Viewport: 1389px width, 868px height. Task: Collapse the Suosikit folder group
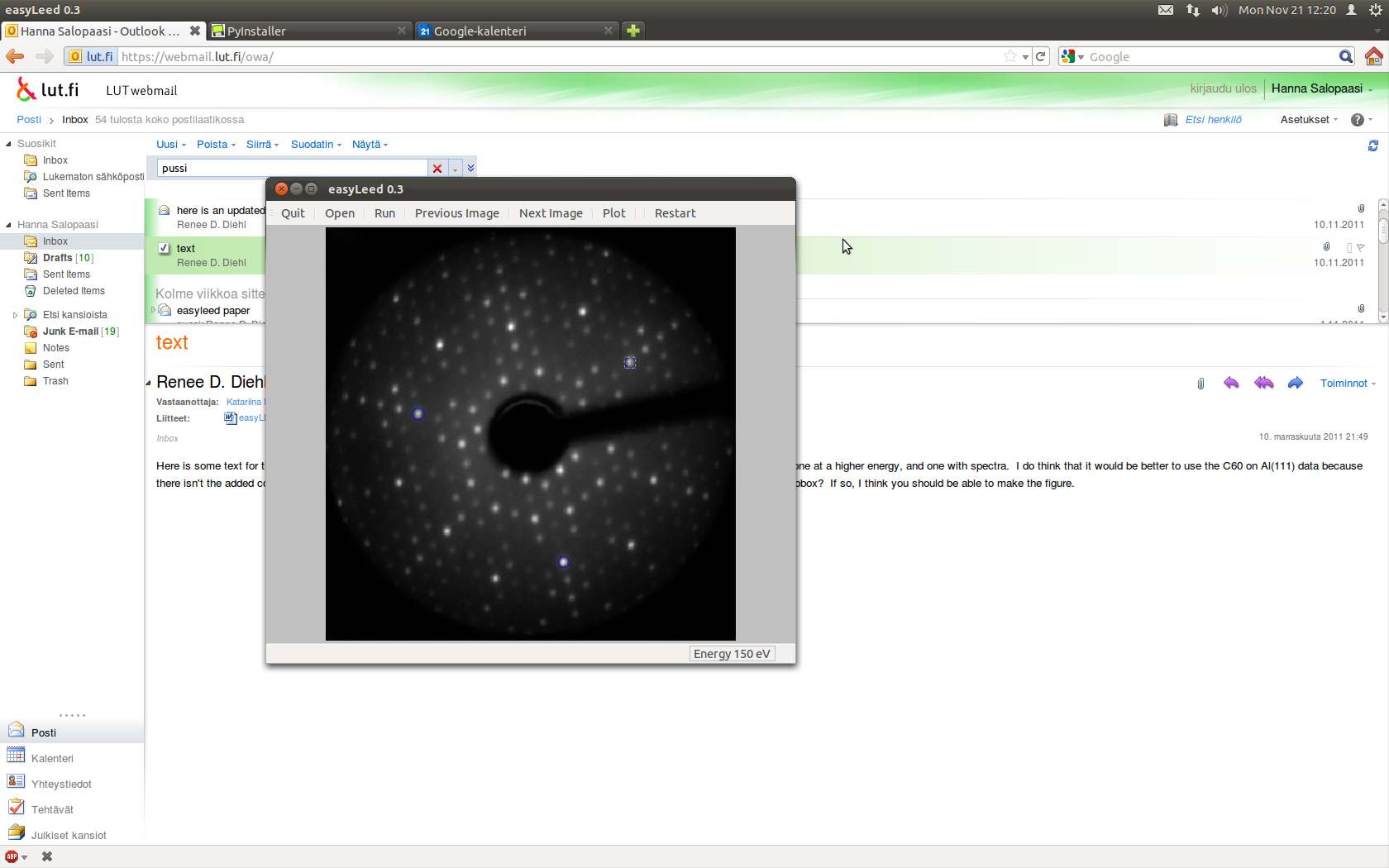[x=9, y=144]
